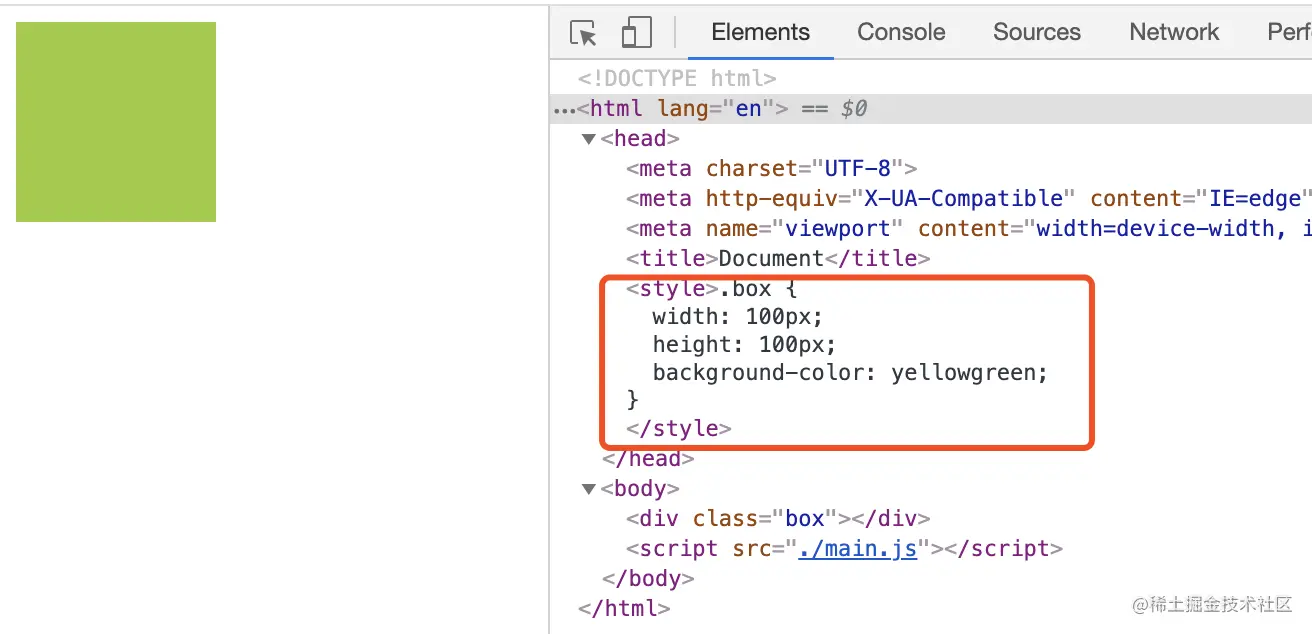Activate the inspect element cursor icon

(584, 32)
